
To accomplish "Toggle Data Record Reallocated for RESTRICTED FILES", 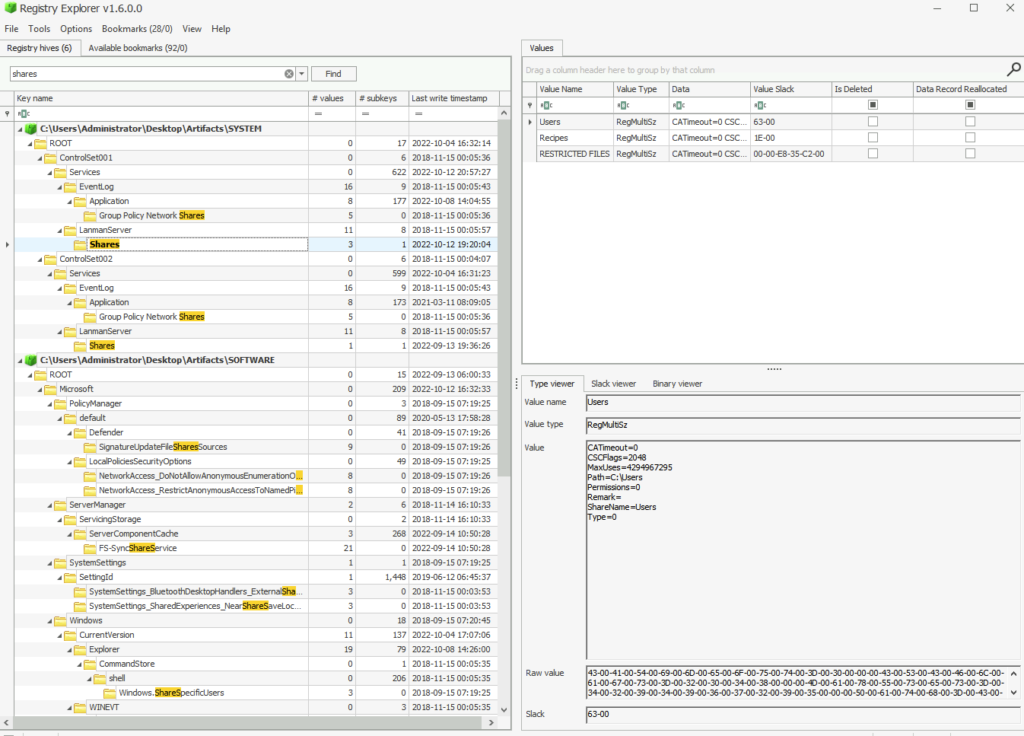I will tap(970, 153).
